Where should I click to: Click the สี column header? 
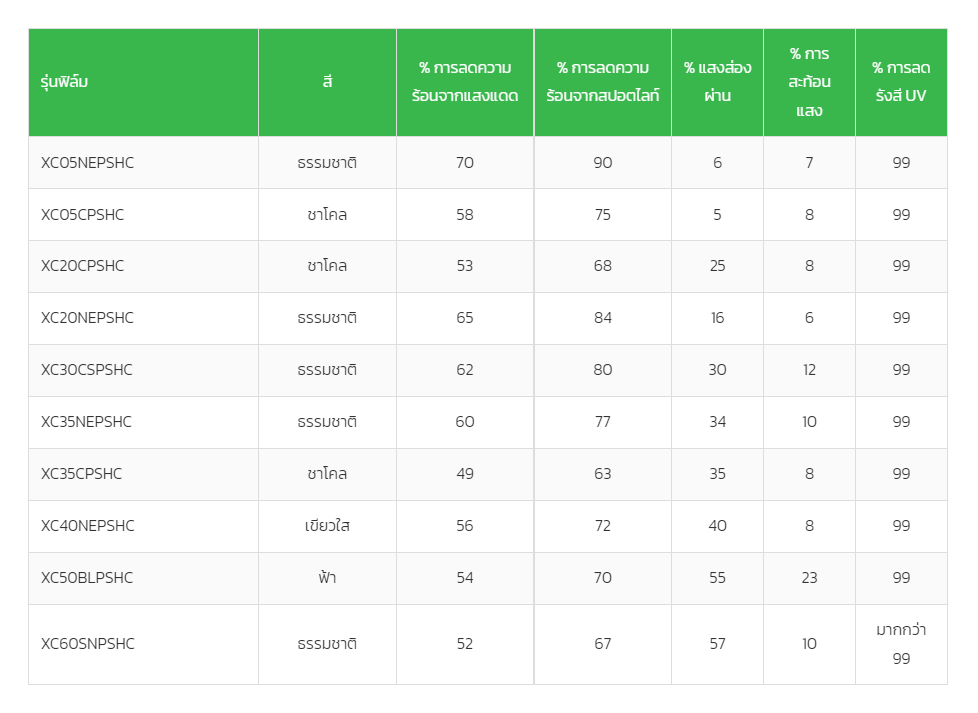click(x=327, y=82)
